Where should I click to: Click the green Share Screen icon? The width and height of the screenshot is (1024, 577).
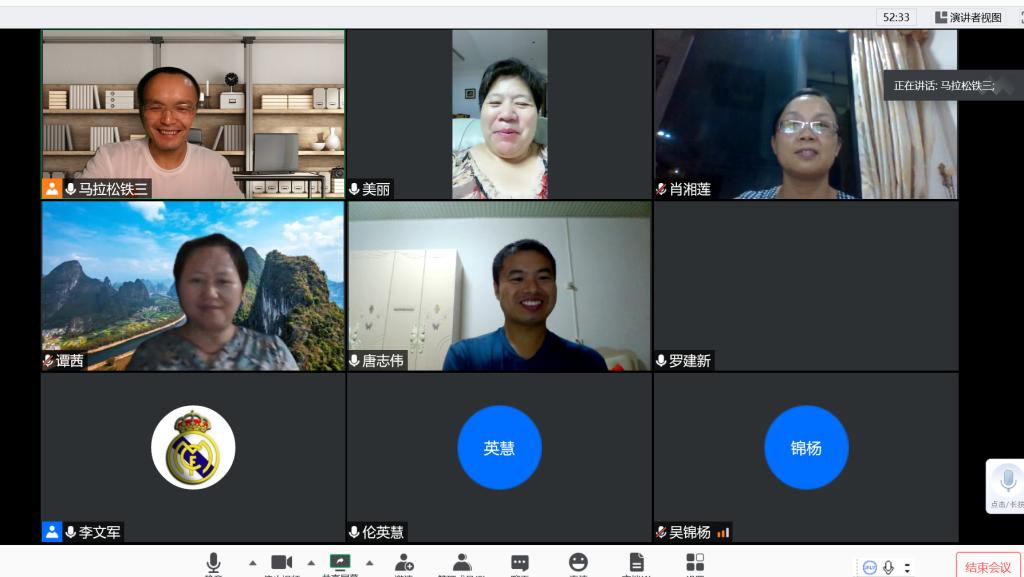pos(340,563)
